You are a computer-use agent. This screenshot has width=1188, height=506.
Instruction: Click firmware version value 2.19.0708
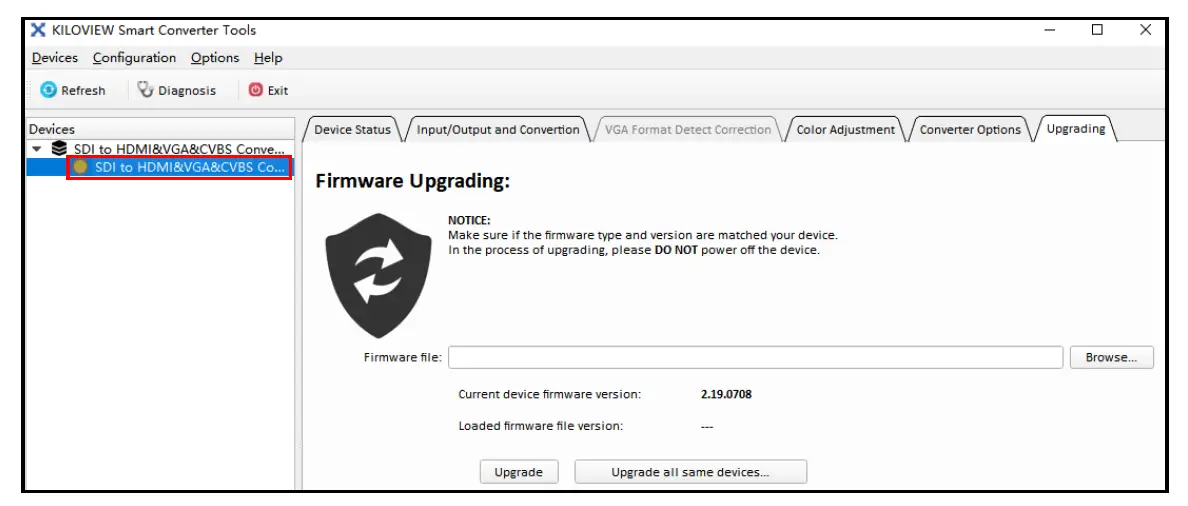pyautogui.click(x=727, y=394)
